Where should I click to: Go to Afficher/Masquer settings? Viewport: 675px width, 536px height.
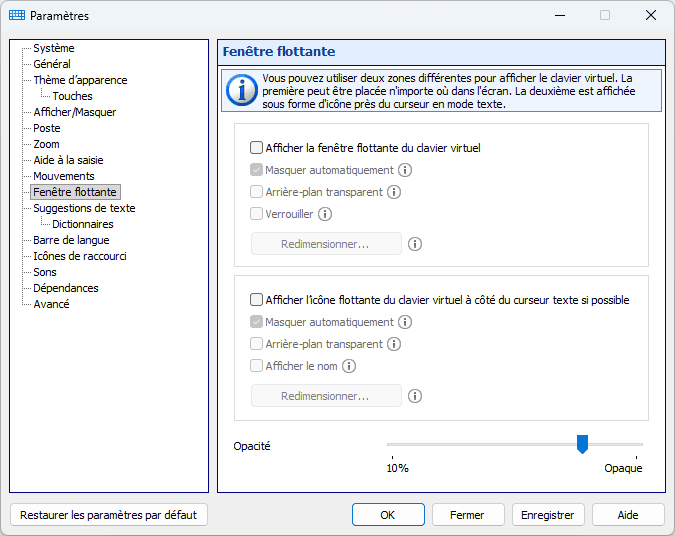click(75, 112)
